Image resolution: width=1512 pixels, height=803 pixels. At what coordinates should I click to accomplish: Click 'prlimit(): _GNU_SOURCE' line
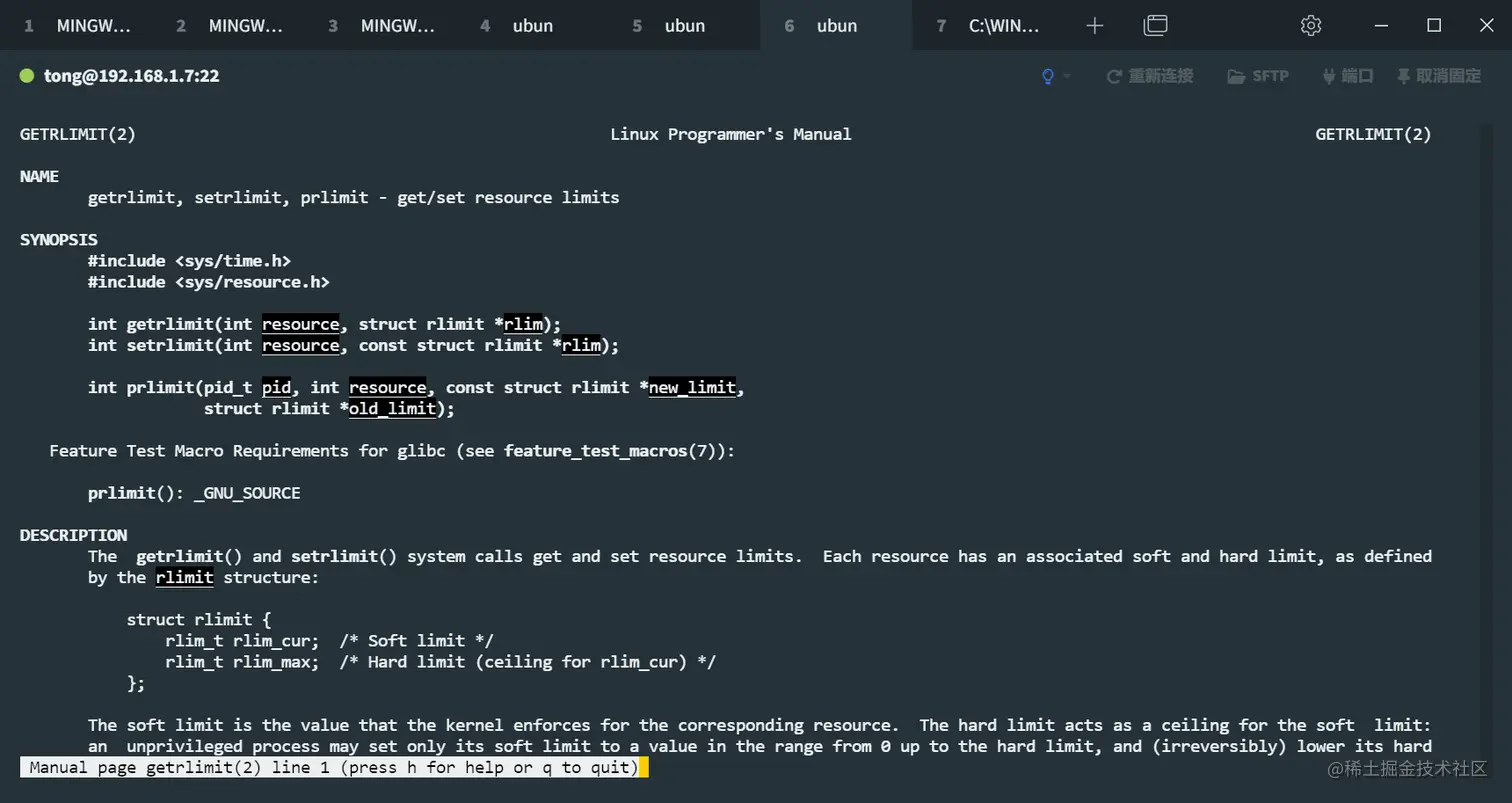194,493
